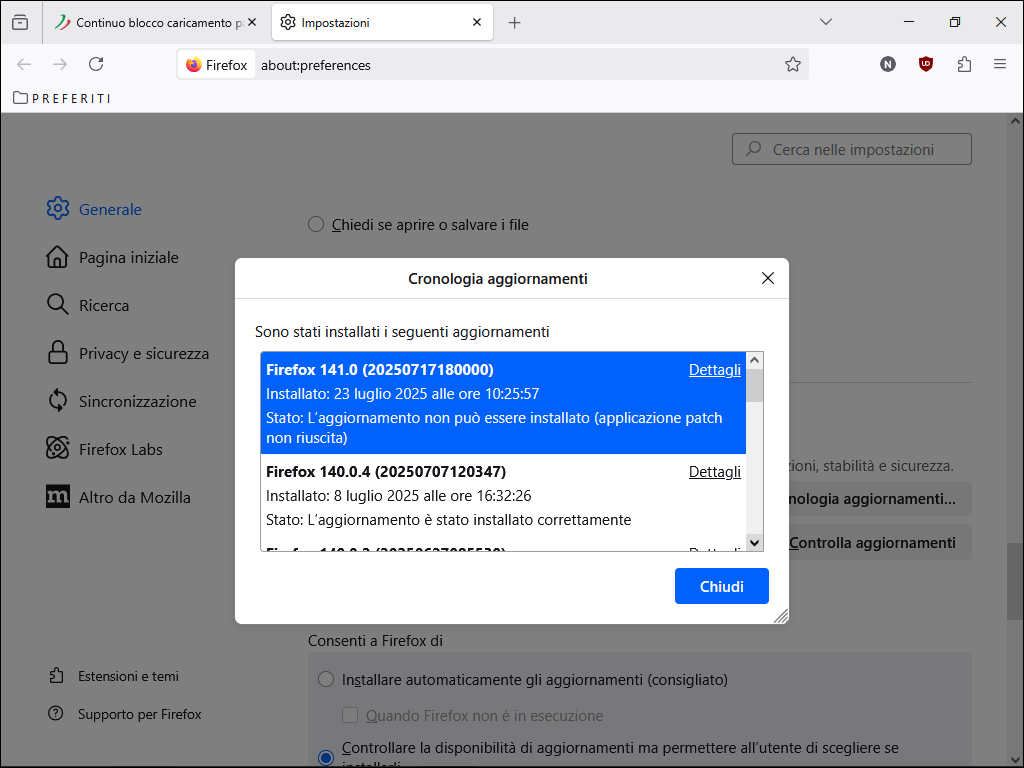Open the Ricerca settings category

click(x=88, y=305)
